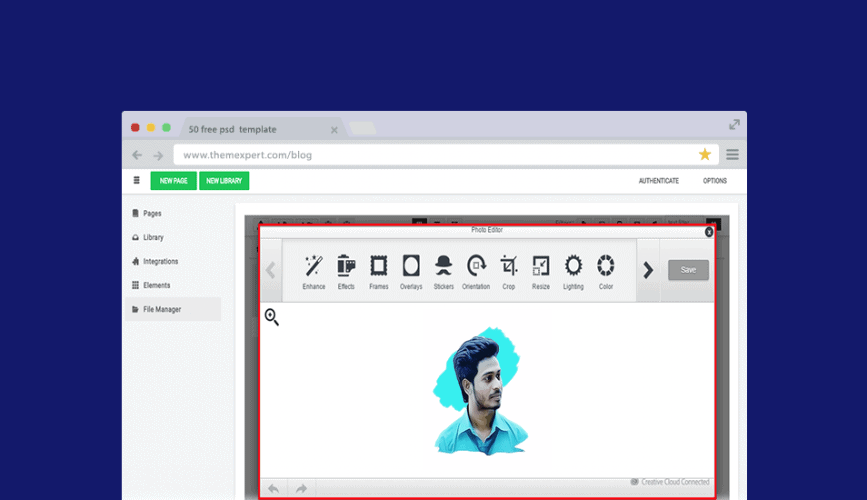Redo the photo edit
The height and width of the screenshot is (500, 867).
click(301, 488)
